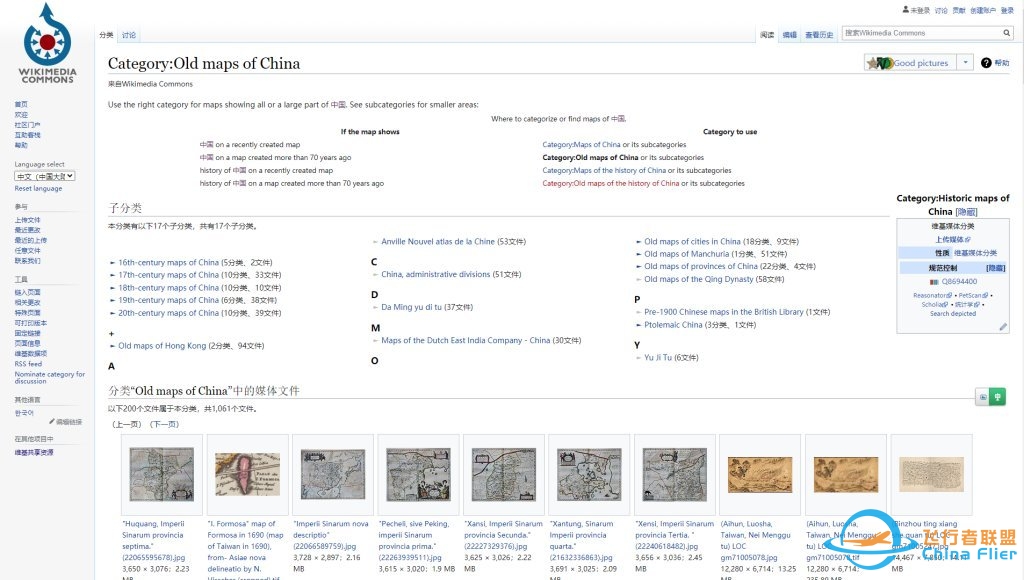Expand the 18th-century maps of China arrow
1024x580 pixels.
(x=112, y=288)
